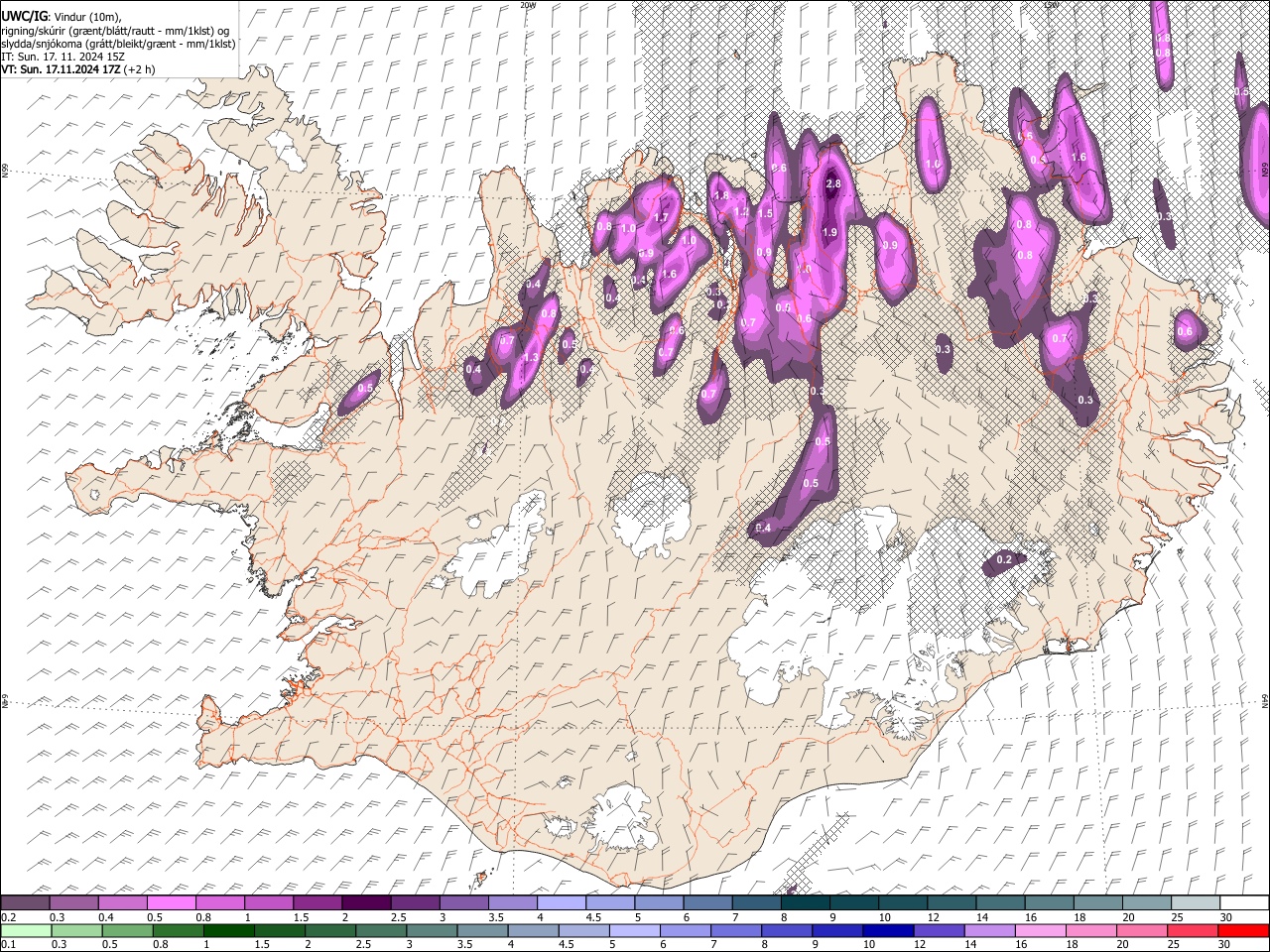Click the 20W longitude label at the top

pyautogui.click(x=528, y=5)
